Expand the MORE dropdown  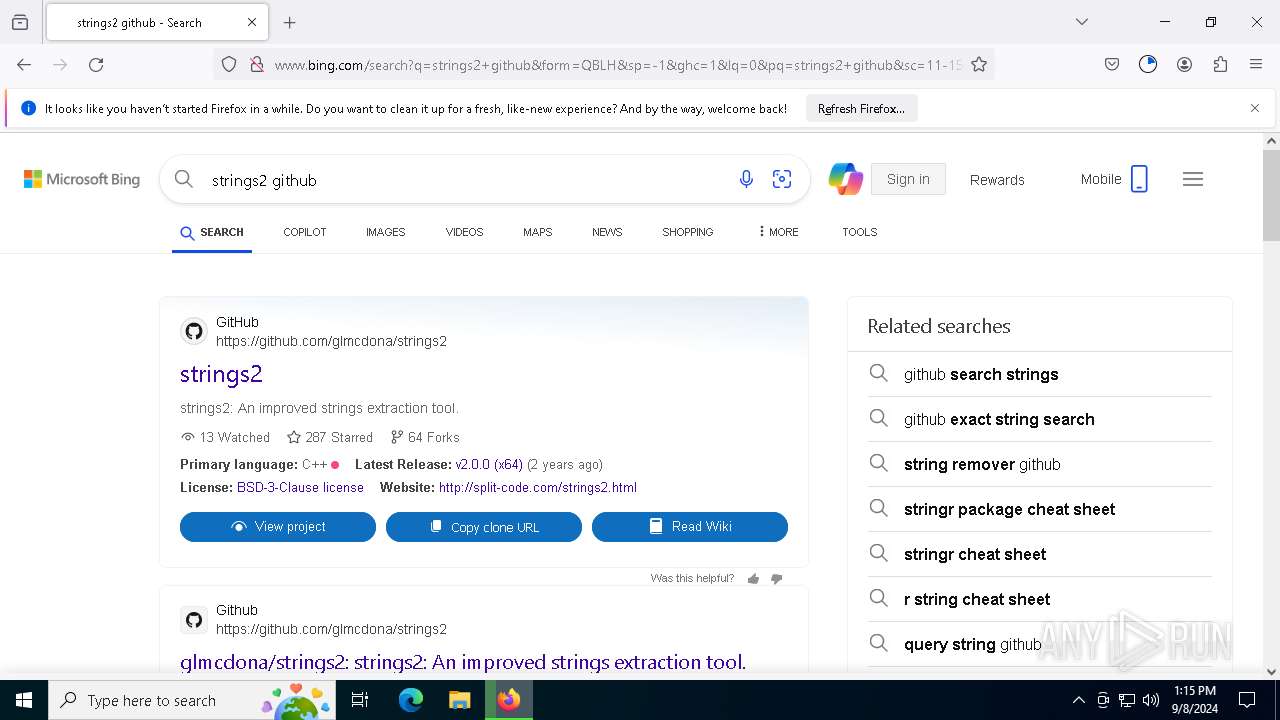point(778,232)
